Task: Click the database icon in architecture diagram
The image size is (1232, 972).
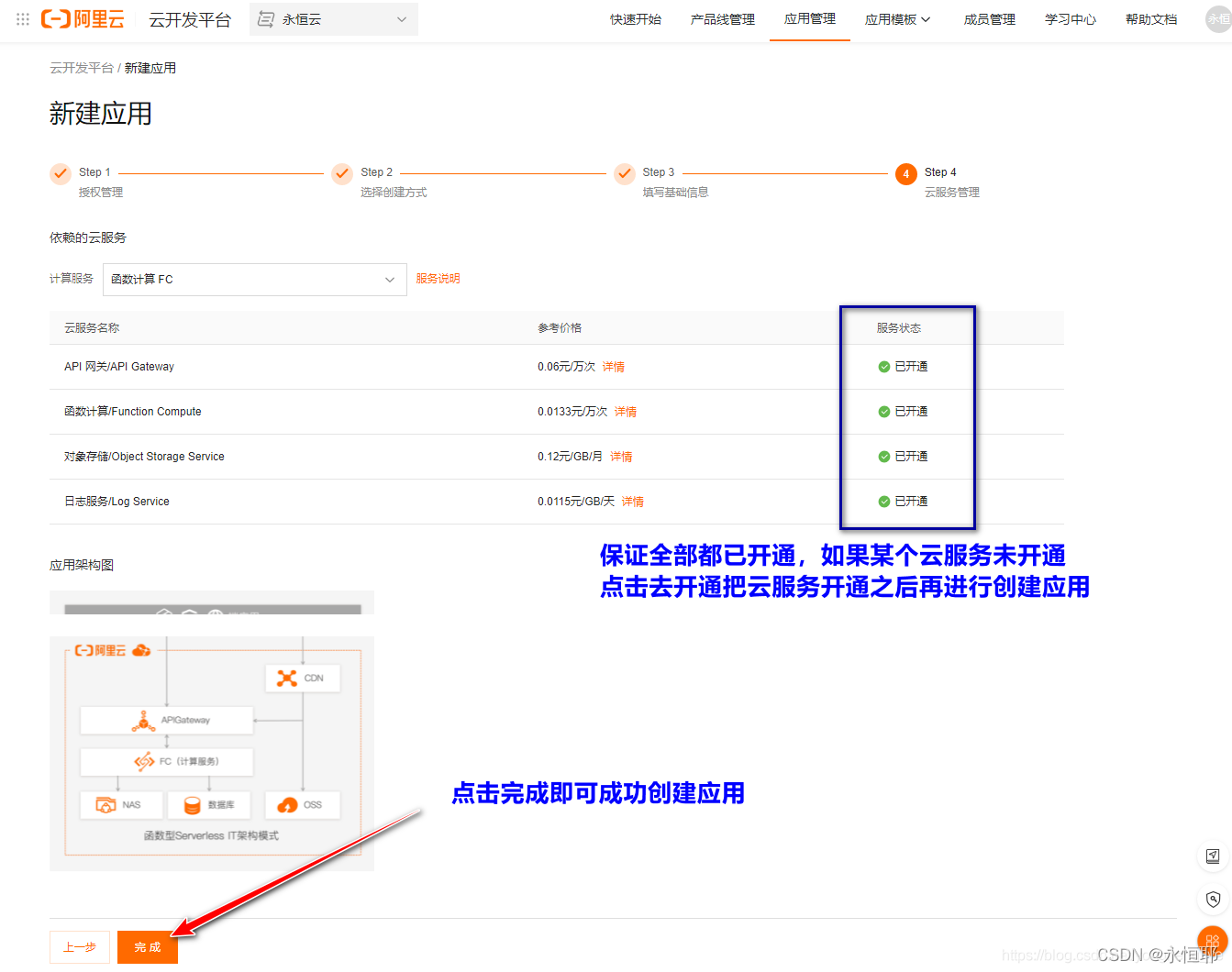Action: click(192, 805)
